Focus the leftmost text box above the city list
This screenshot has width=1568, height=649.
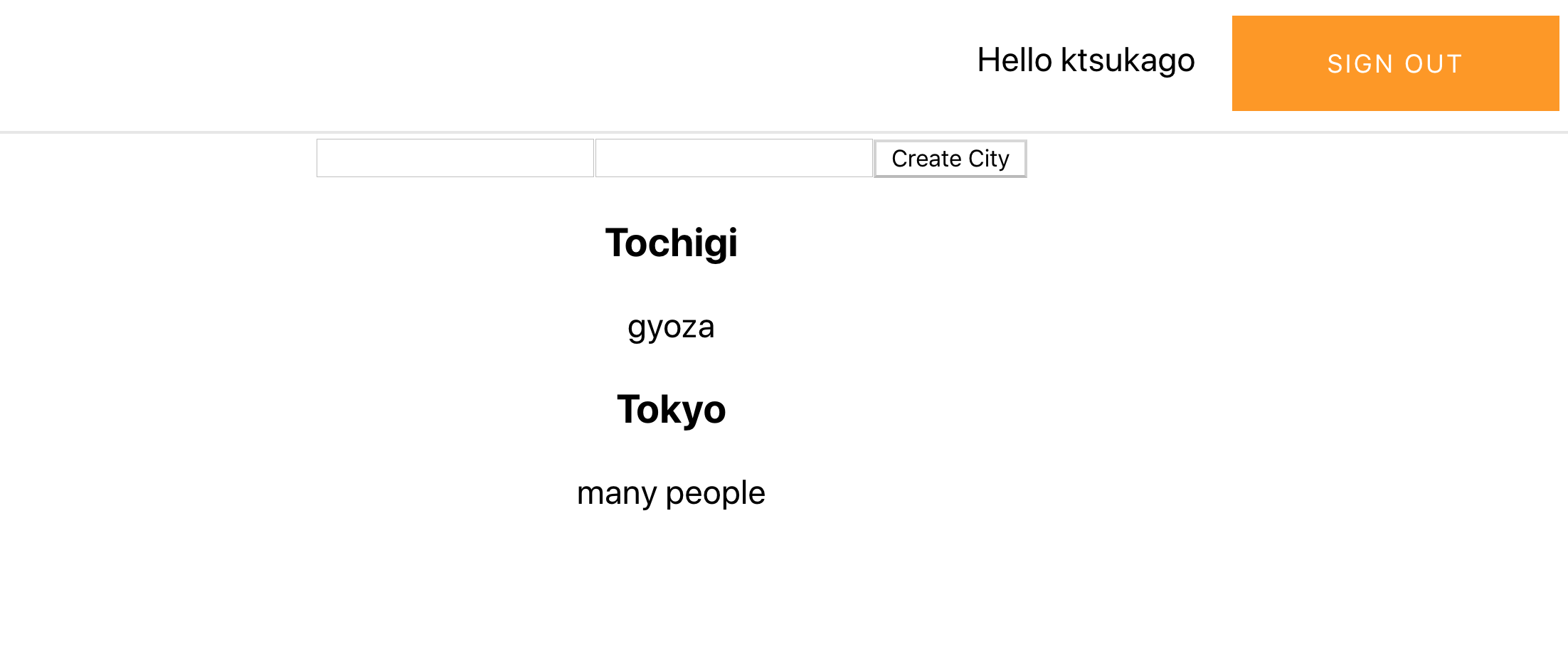click(x=454, y=157)
